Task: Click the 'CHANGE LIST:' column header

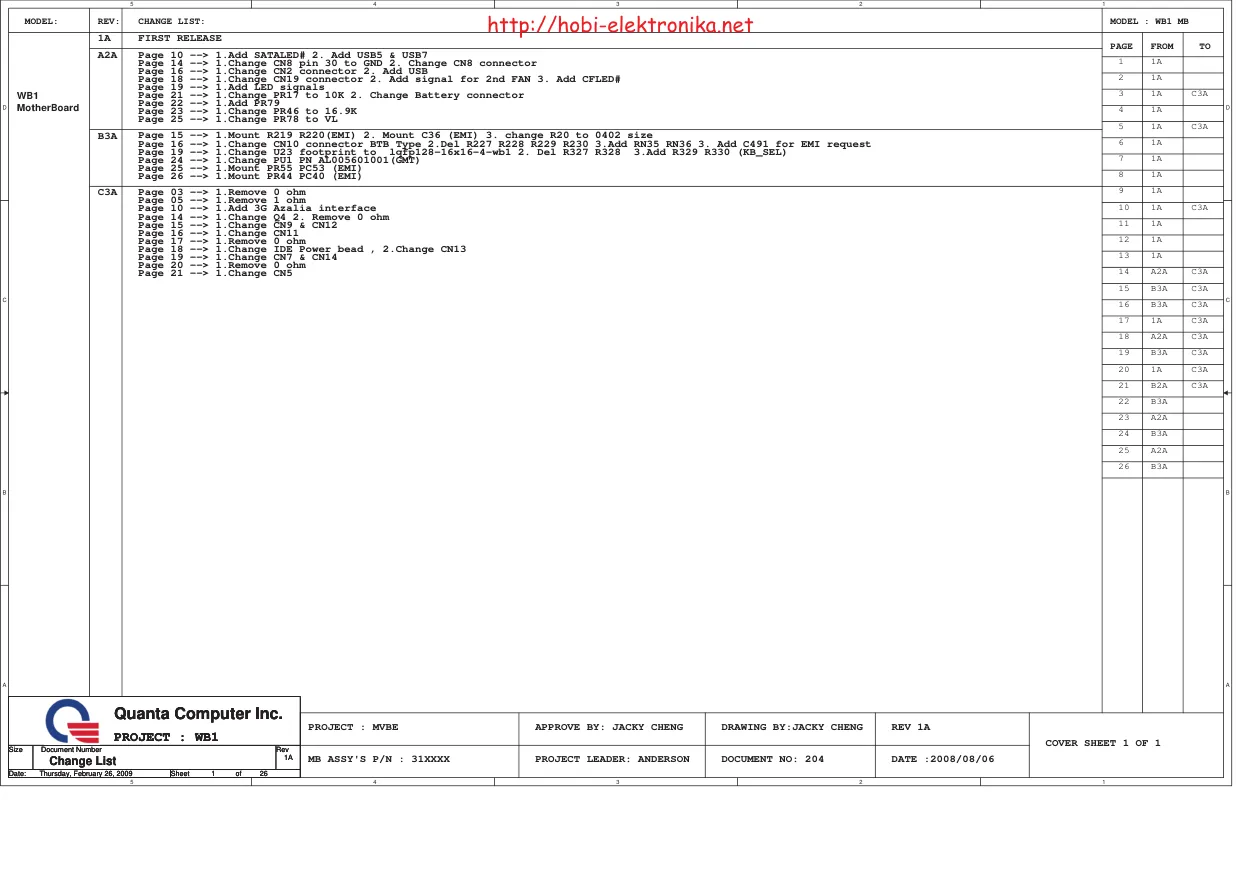Action: (171, 21)
